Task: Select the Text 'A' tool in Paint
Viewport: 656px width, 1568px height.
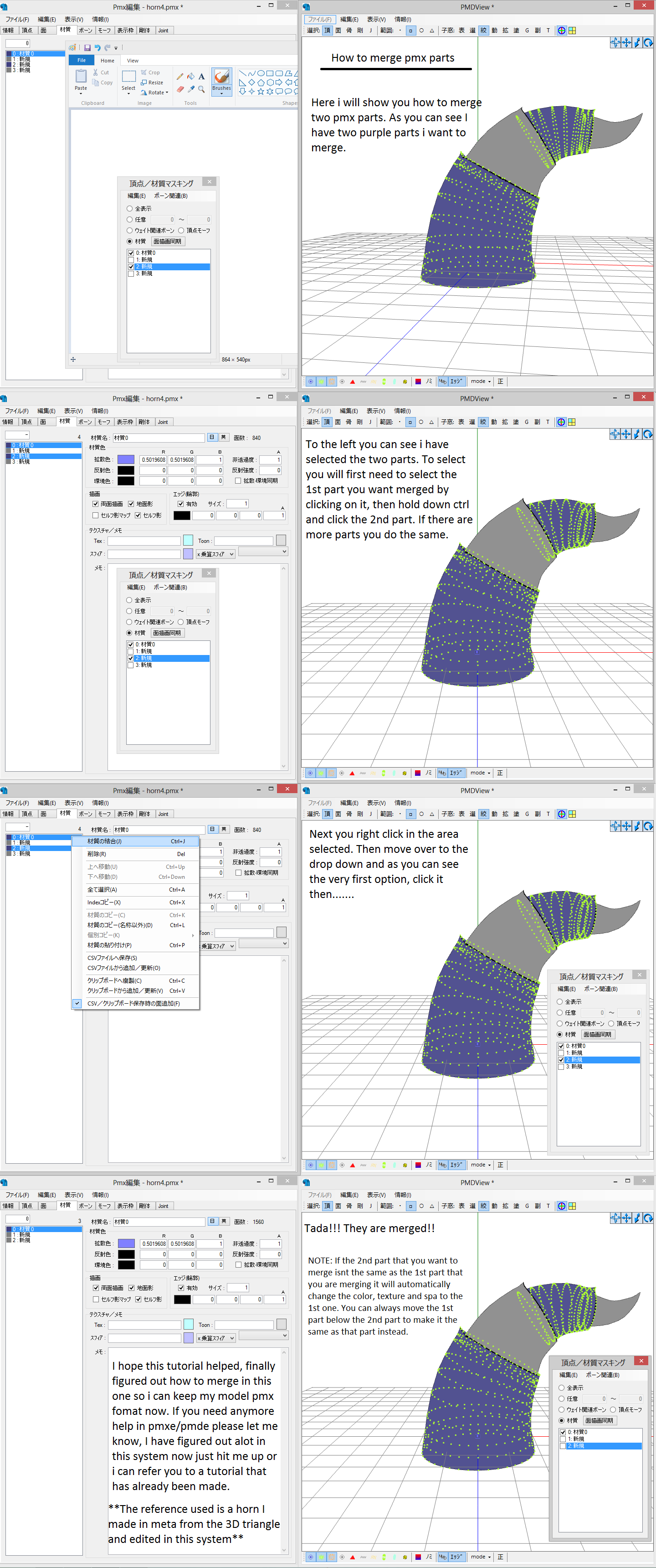Action: 201,77
